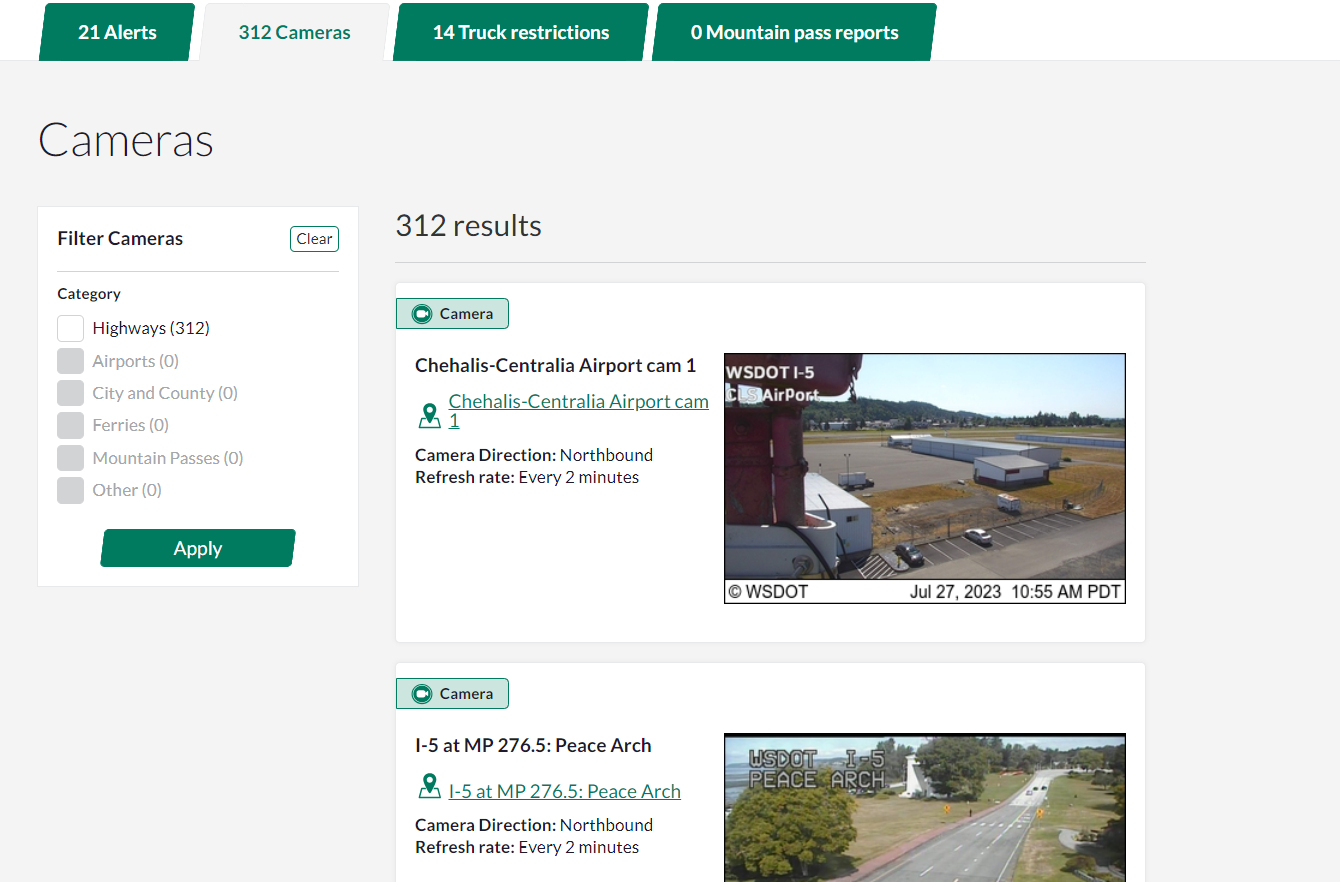
Task: Go to the 14 Truck restrictions tab
Action: click(520, 32)
